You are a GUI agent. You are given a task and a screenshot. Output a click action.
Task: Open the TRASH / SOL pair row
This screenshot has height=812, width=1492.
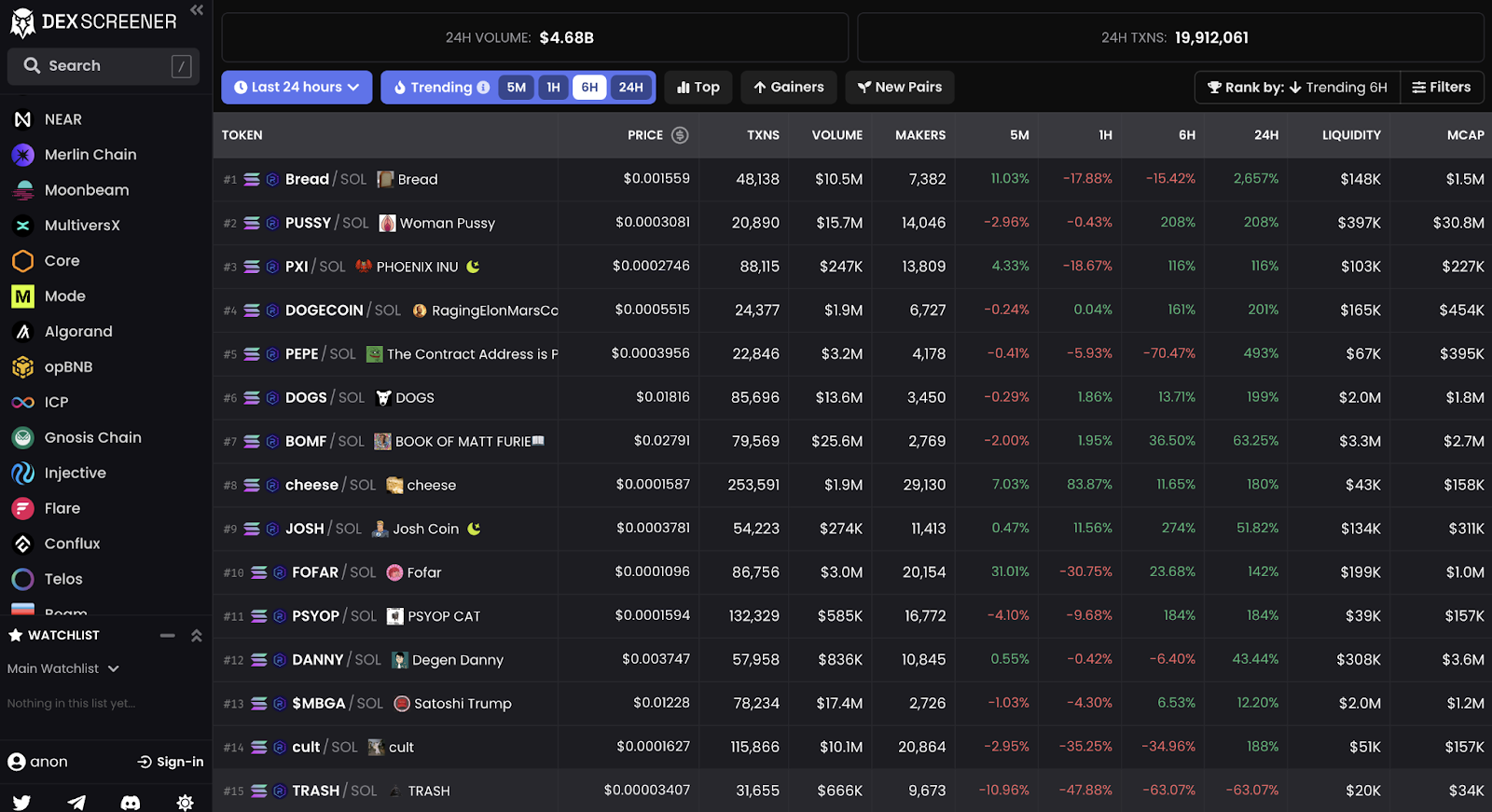point(852,791)
